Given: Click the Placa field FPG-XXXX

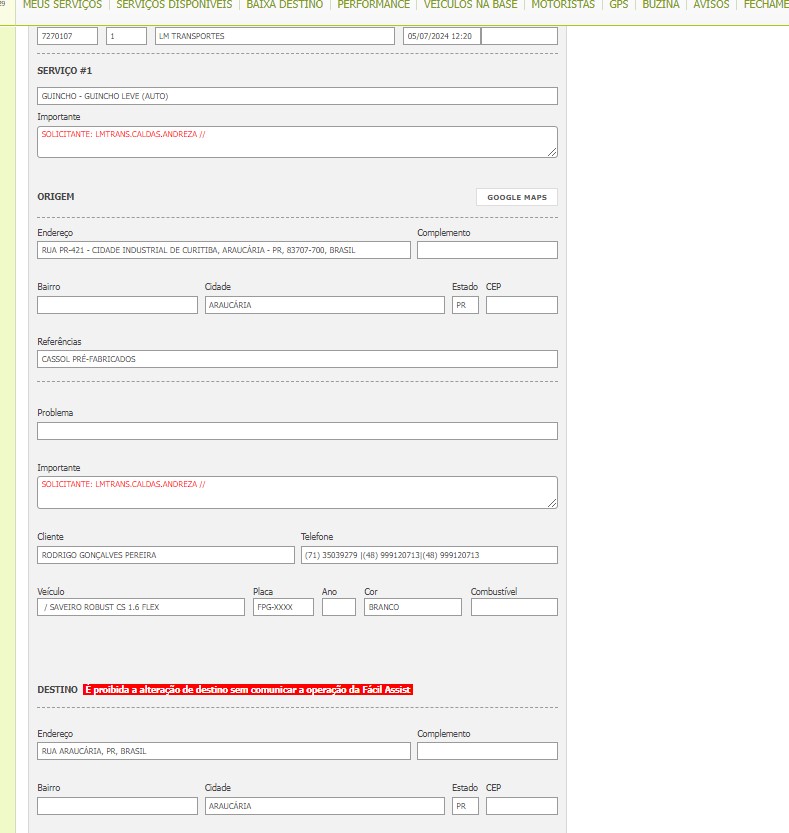Looking at the screenshot, I should pos(283,607).
